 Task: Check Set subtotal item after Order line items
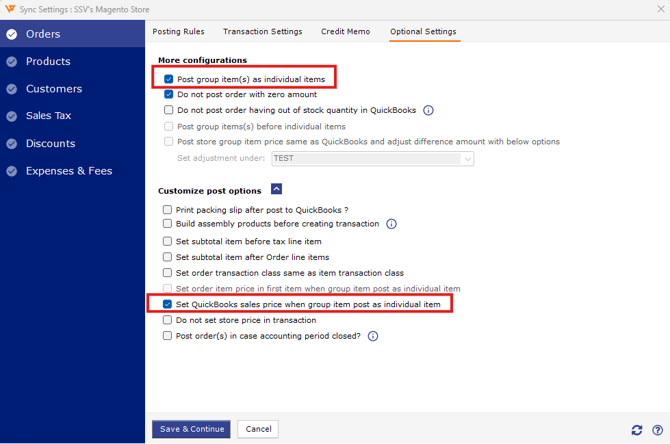(168, 257)
